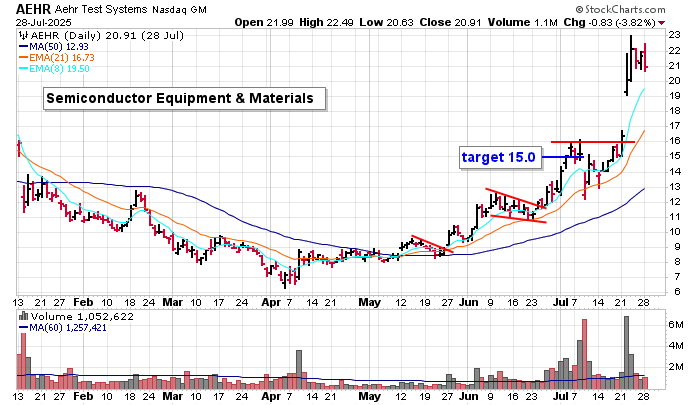Viewport: 700px width, 405px height.
Task: Click the Chg -0.83 (-3.82%) value
Action: 609,22
